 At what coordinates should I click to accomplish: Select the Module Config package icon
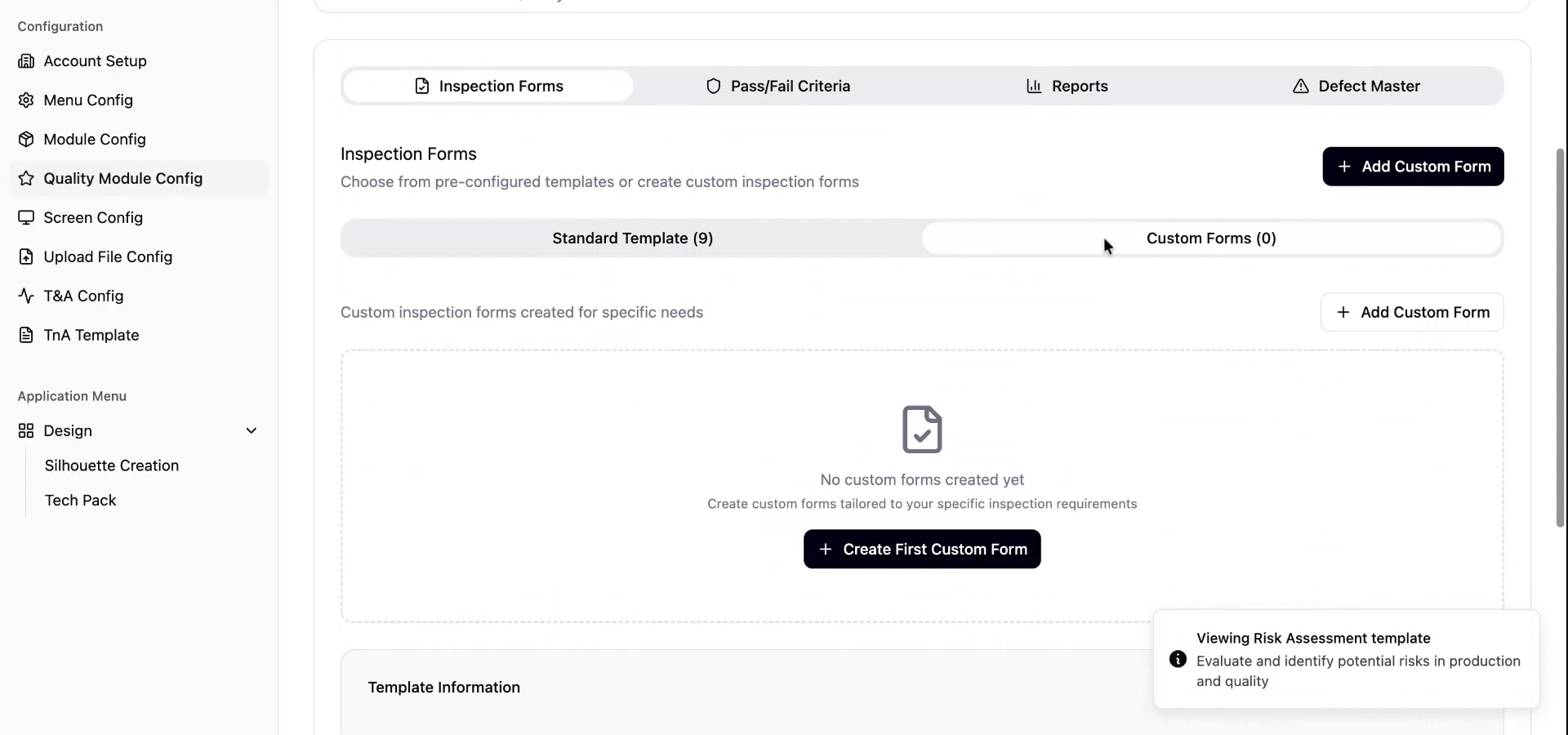coord(27,139)
